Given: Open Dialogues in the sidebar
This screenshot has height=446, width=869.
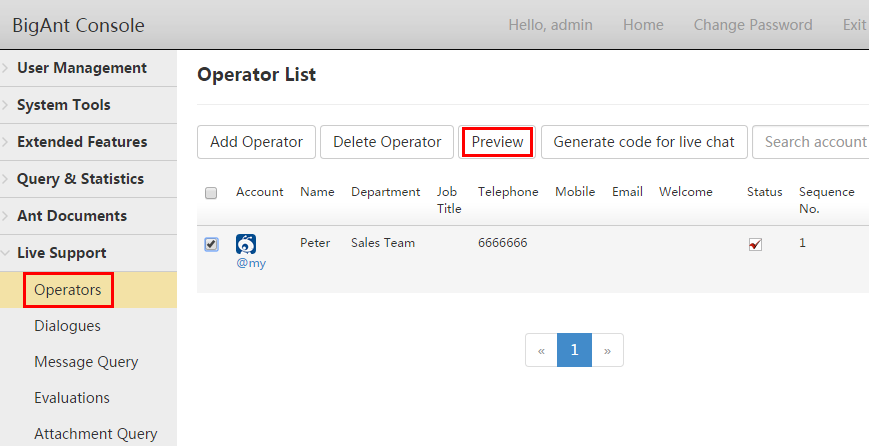Looking at the screenshot, I should click(x=67, y=326).
